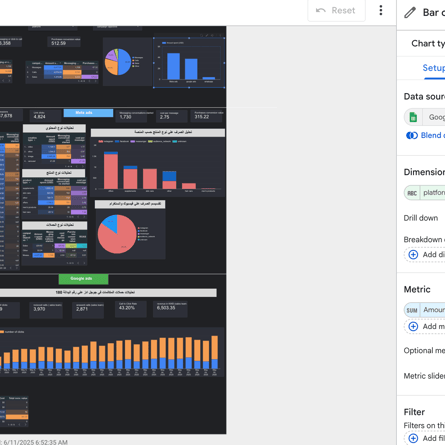Select the blue bar chart at top right
Viewport: 445px width, 445px height.
pyautogui.click(x=189, y=63)
